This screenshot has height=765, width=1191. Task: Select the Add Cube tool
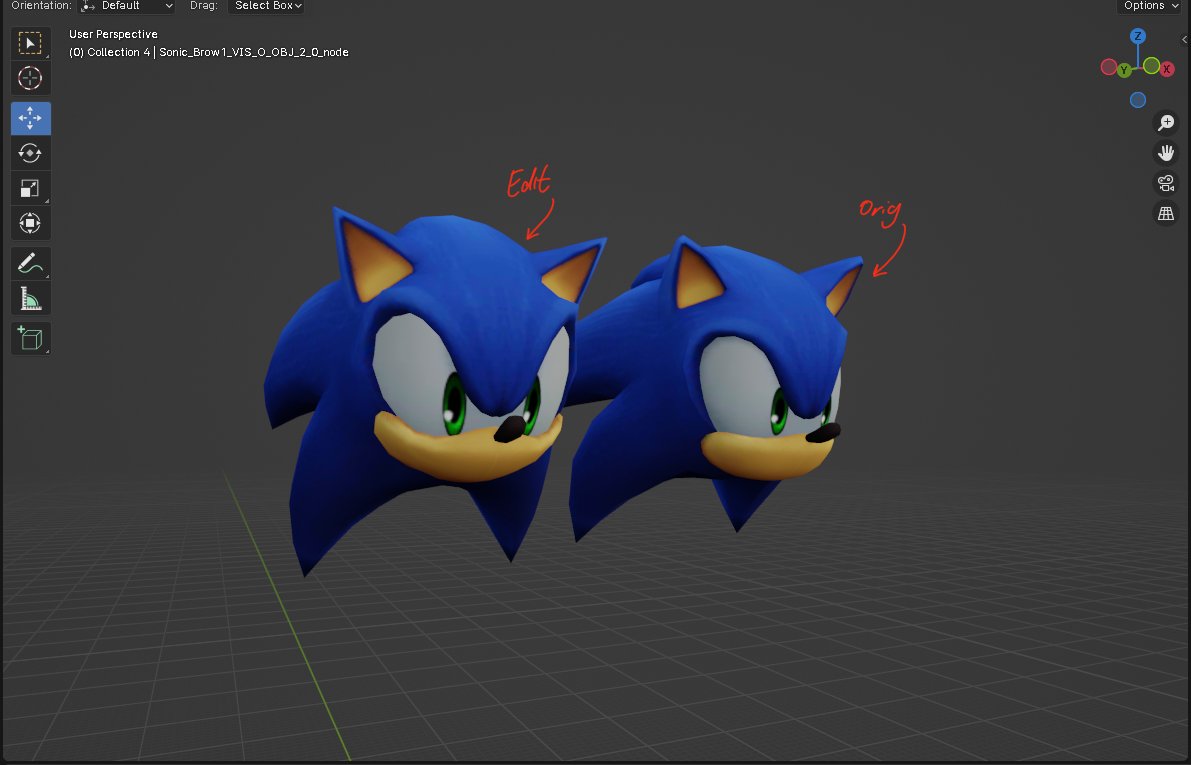(x=30, y=338)
